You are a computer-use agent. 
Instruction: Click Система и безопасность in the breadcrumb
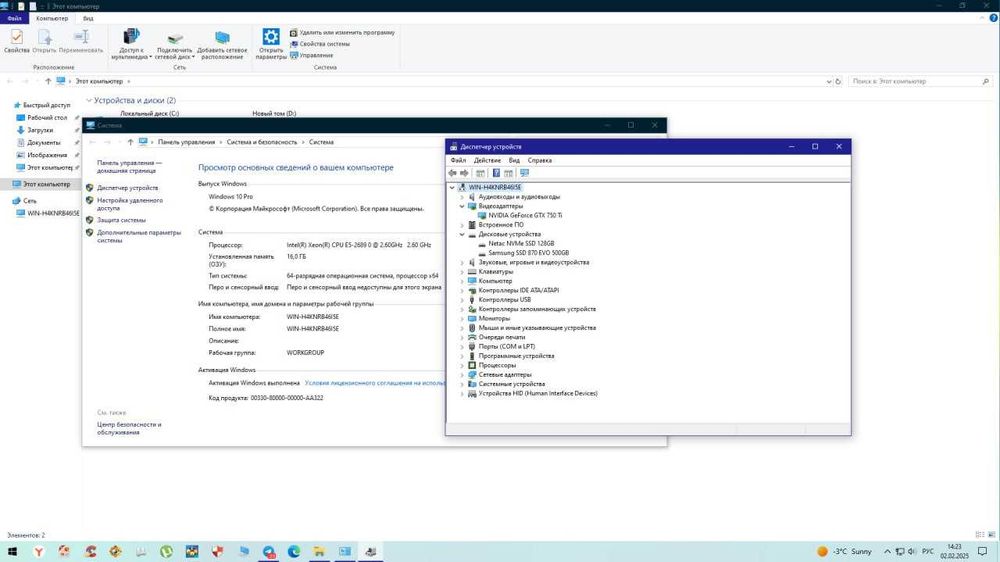[x=261, y=142]
